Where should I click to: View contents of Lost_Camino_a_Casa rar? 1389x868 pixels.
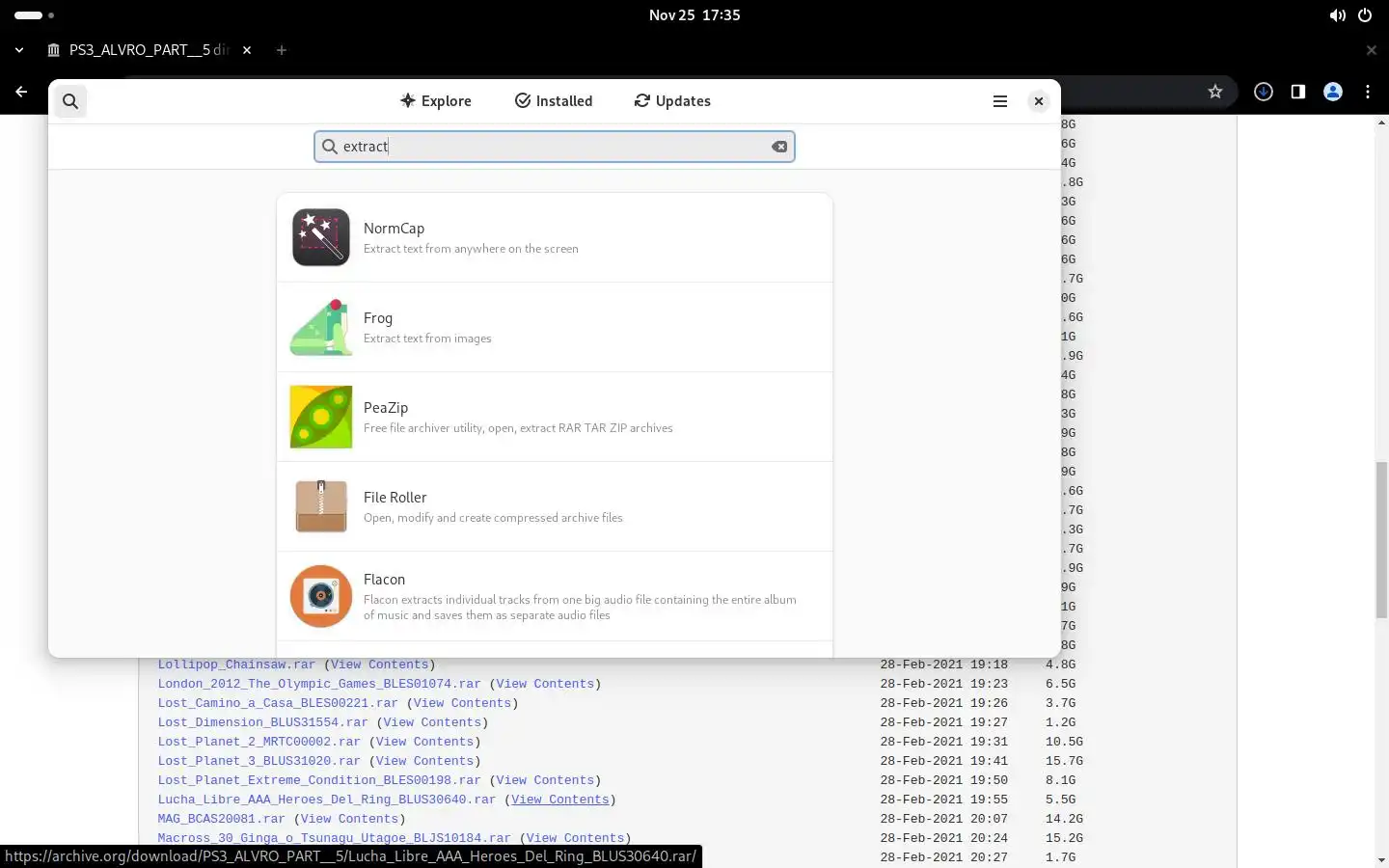[462, 703]
